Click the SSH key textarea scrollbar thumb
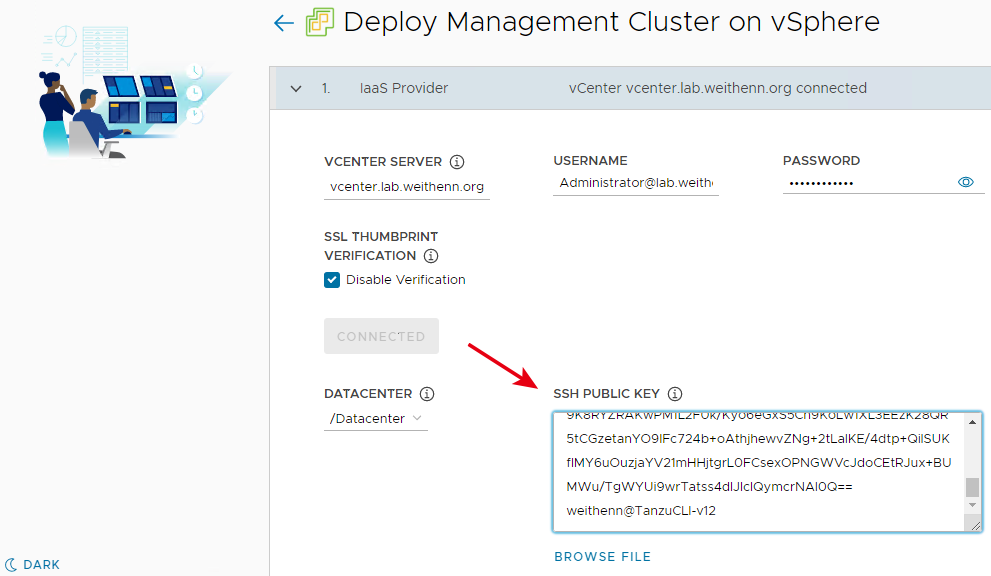The height and width of the screenshot is (576, 991). pos(973,487)
